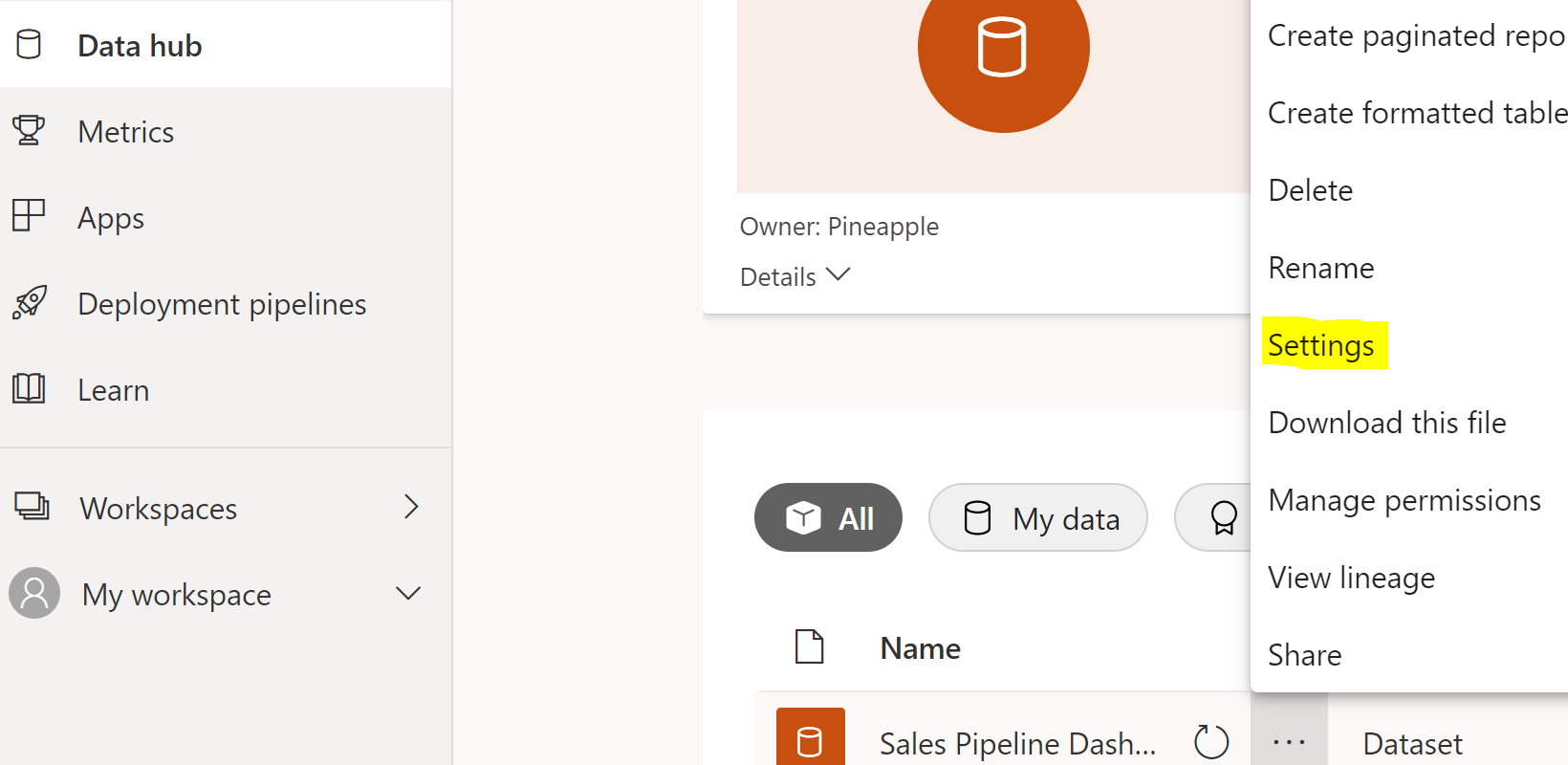Select Manage permissions in the menu

tap(1404, 500)
